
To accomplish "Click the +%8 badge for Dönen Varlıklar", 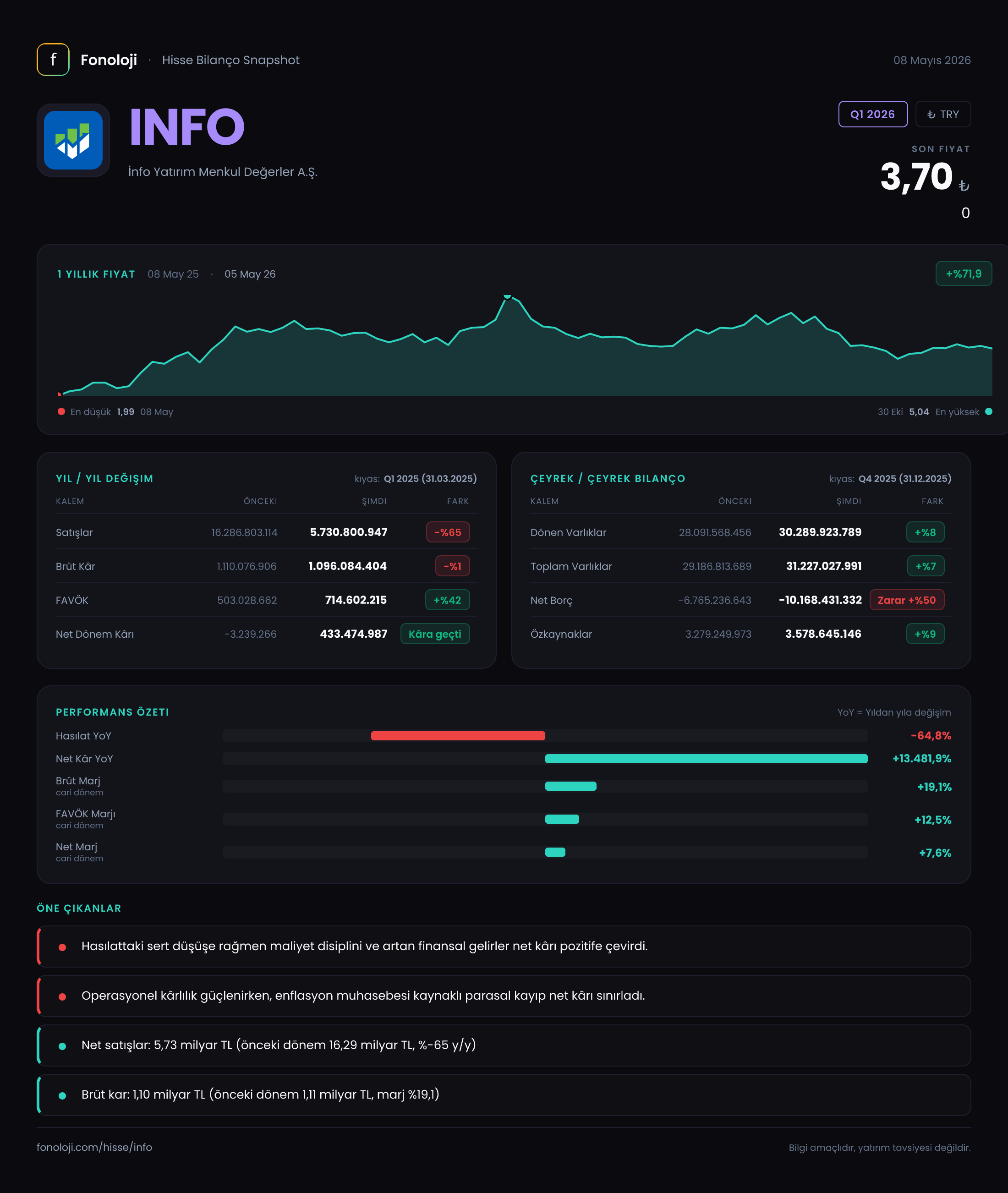I will tap(925, 532).
